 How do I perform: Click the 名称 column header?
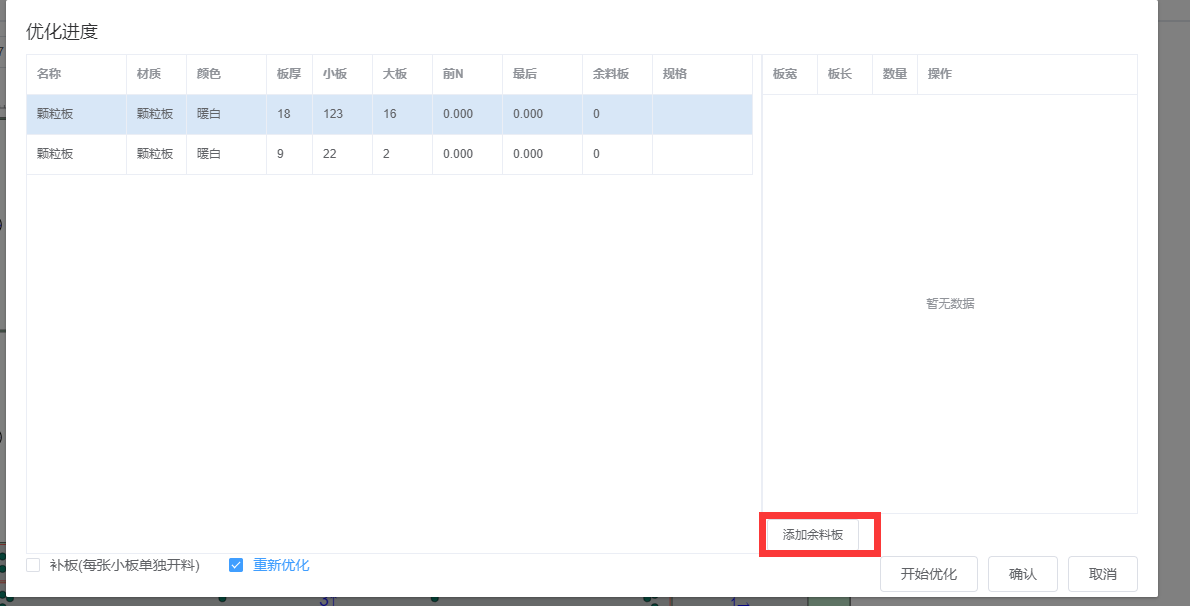pyautogui.click(x=49, y=74)
